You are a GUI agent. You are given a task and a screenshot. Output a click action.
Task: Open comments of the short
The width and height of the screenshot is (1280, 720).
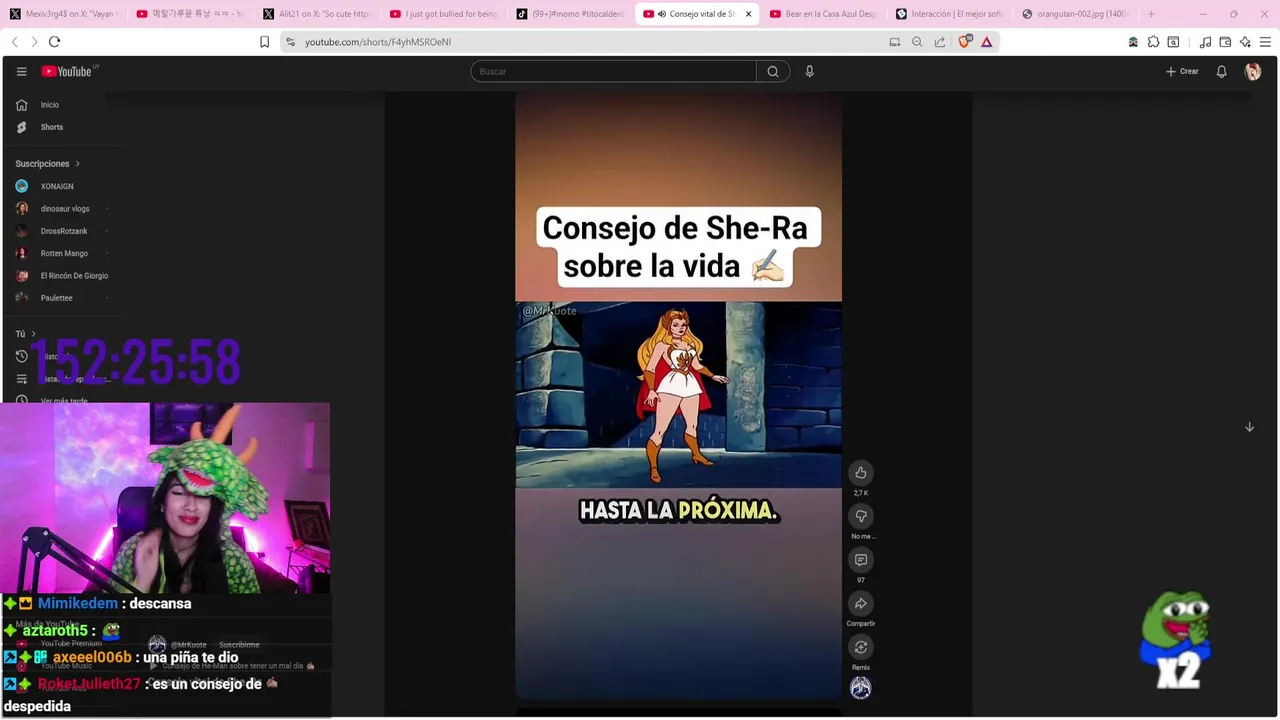click(860, 560)
